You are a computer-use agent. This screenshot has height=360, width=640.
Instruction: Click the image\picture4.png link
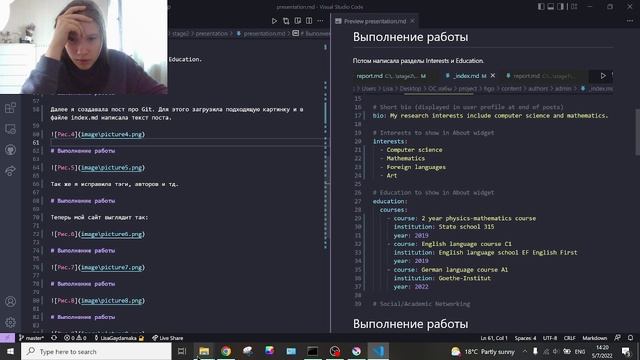(111, 134)
